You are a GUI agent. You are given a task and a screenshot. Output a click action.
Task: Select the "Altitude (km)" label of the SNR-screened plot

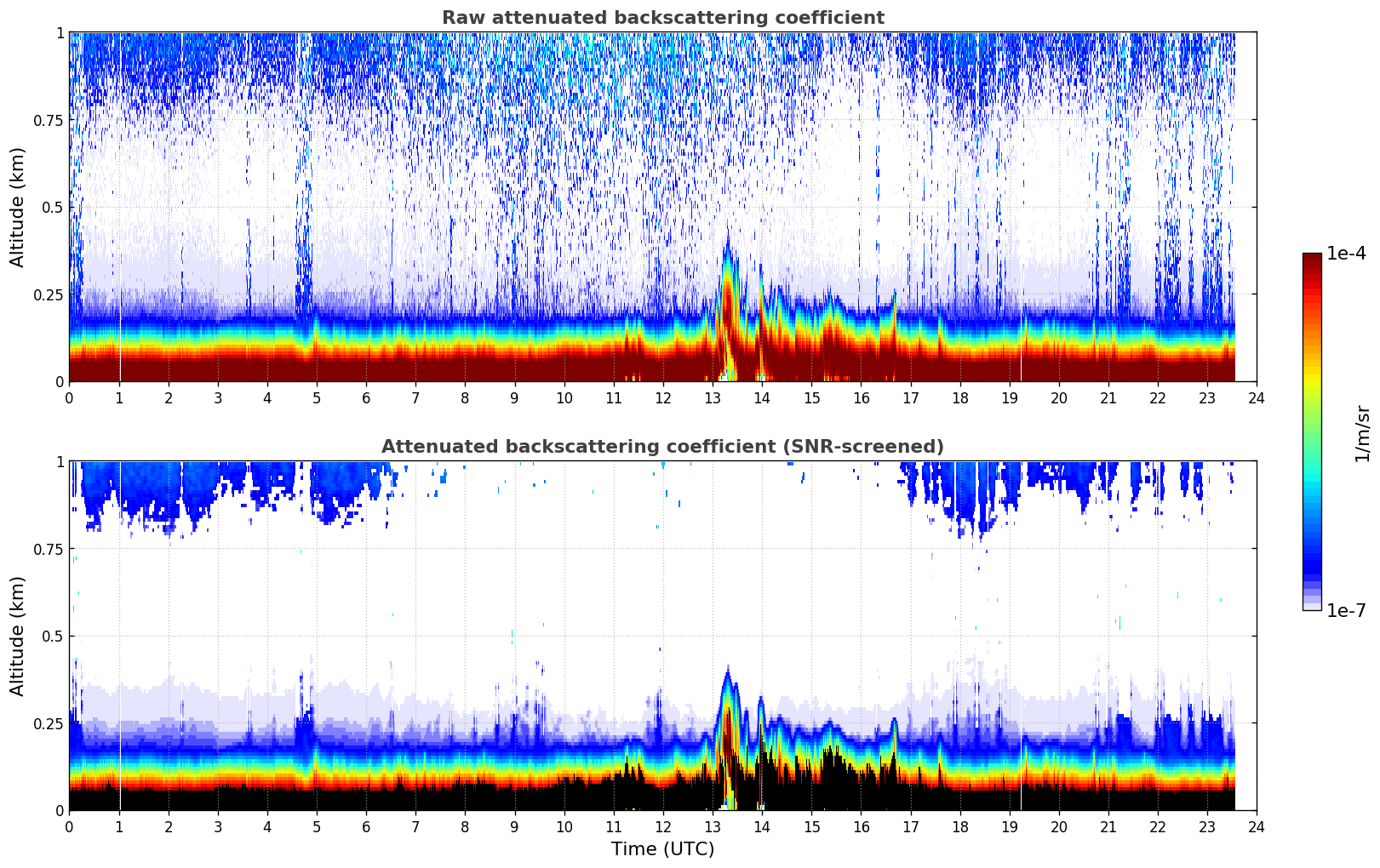[x=18, y=636]
